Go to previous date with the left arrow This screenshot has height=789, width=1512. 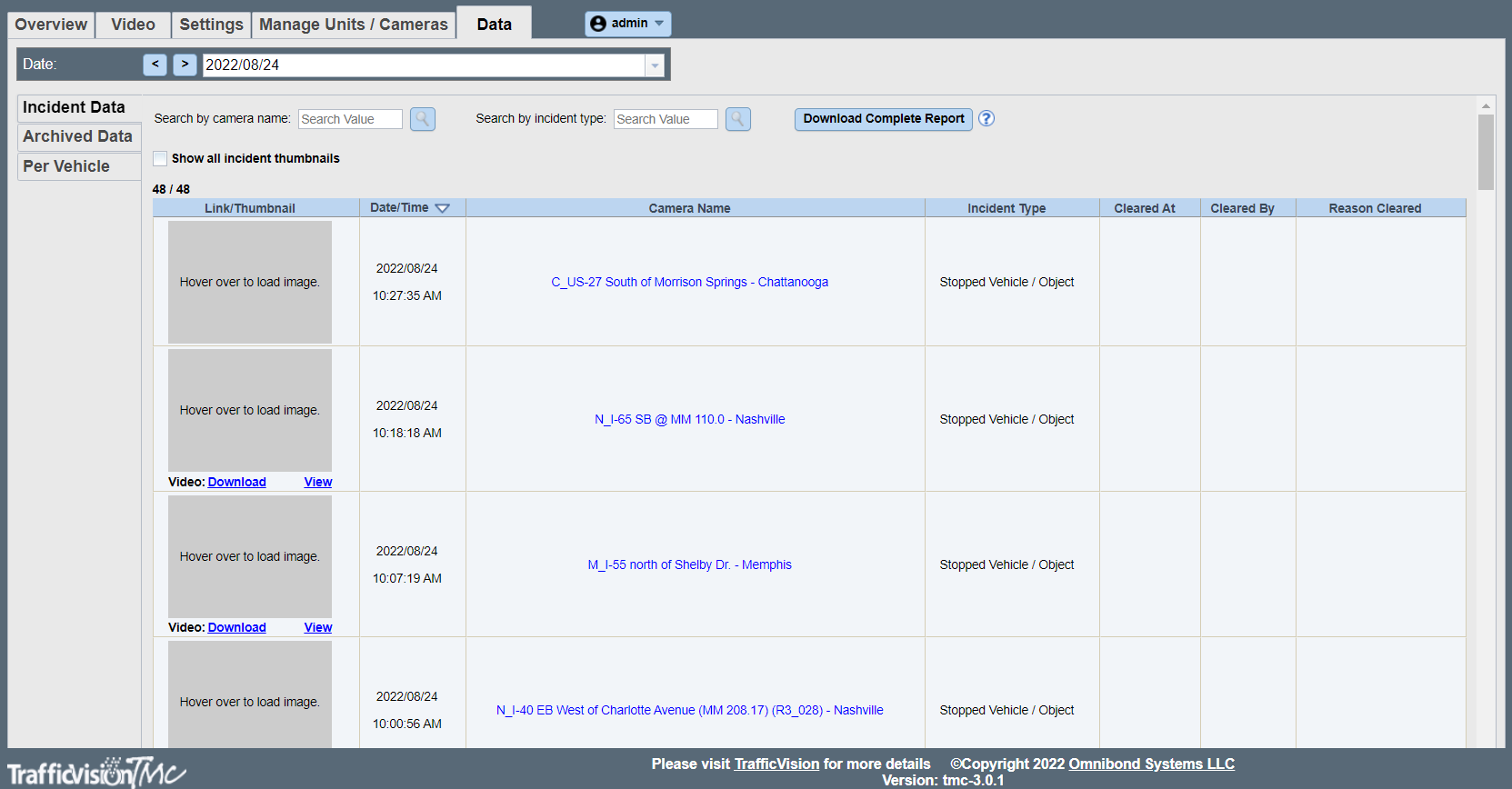pyautogui.click(x=155, y=65)
